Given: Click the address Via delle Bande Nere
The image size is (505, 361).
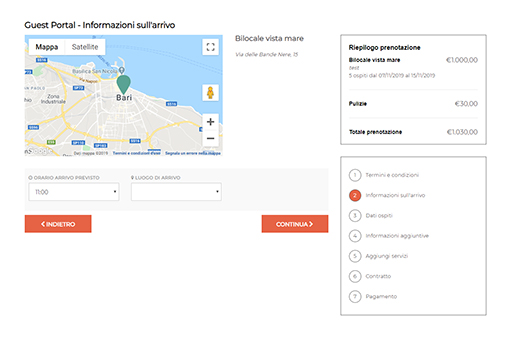Looking at the screenshot, I should point(267,54).
